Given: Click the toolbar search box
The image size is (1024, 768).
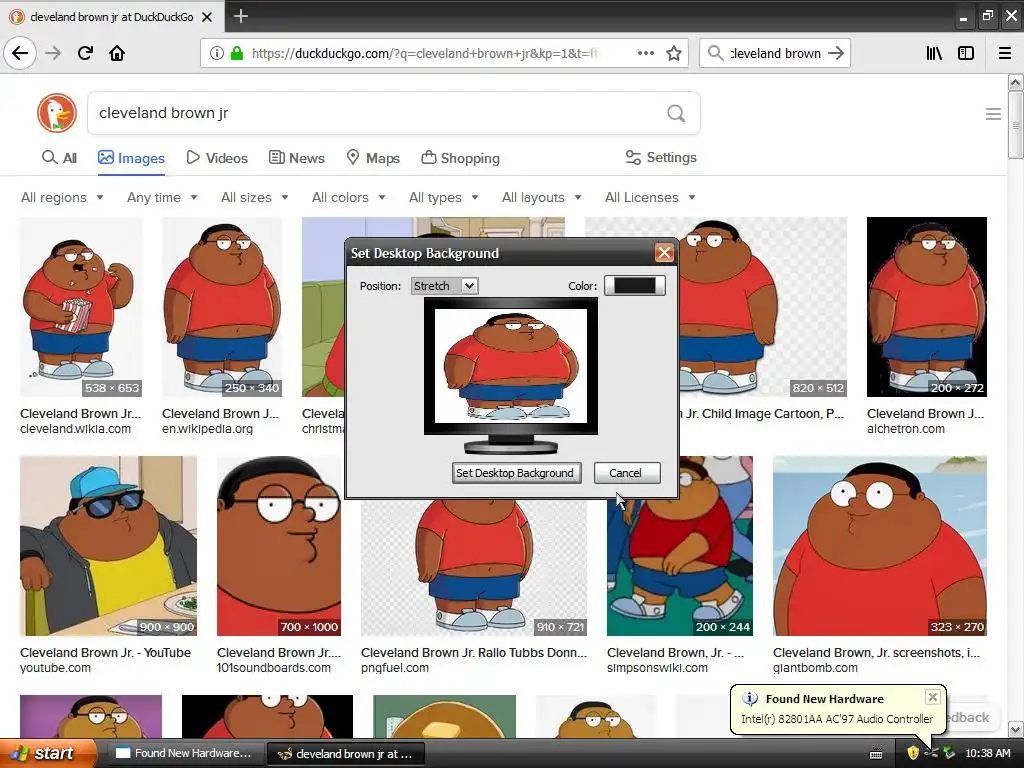Looking at the screenshot, I should click(775, 53).
